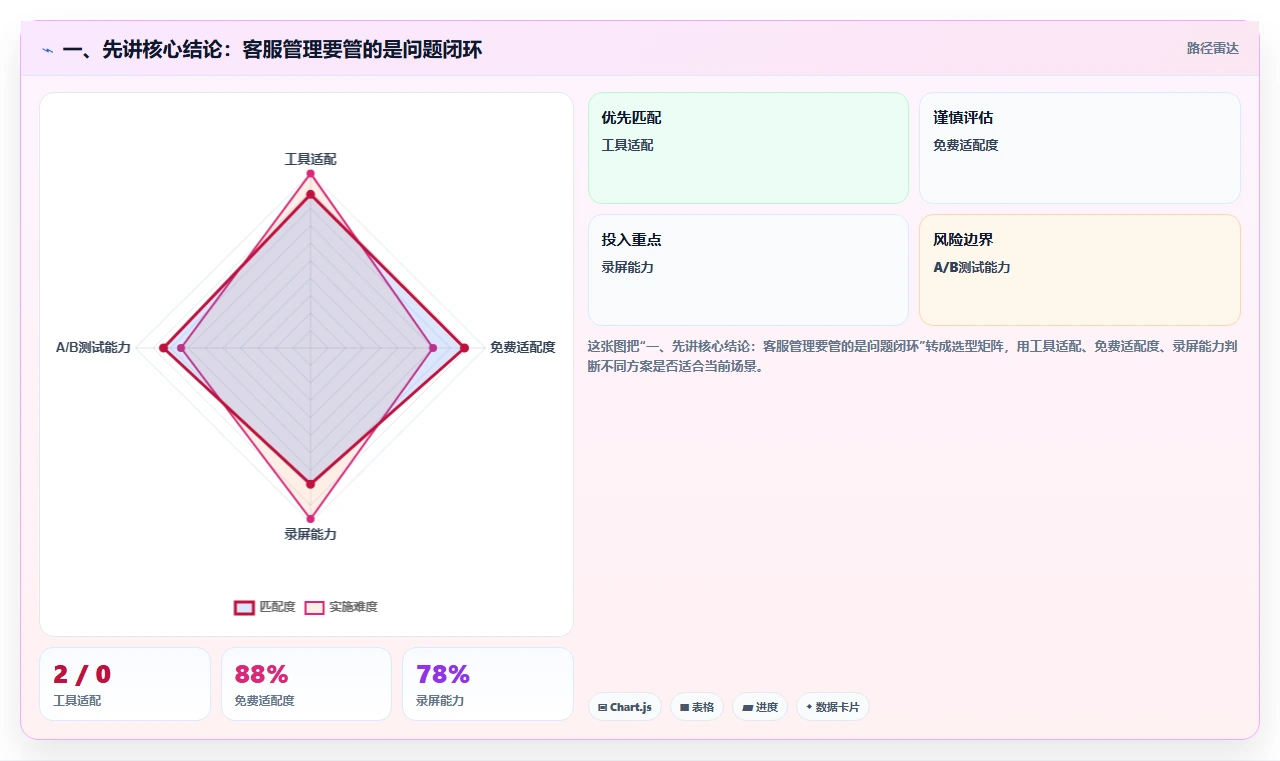Click the lightning icon before the section title
This screenshot has width=1280, height=761.
[x=47, y=49]
